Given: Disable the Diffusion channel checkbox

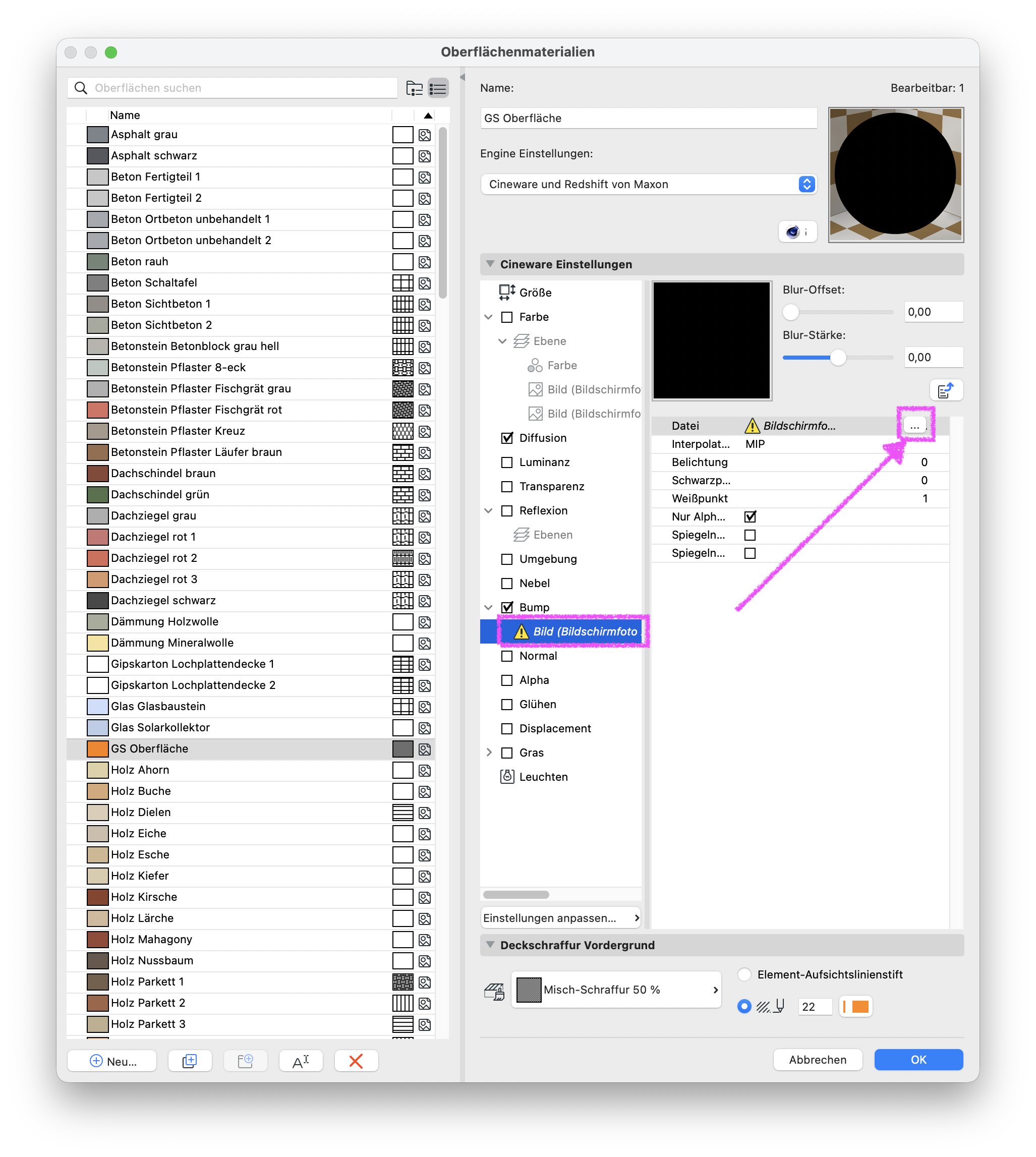Looking at the screenshot, I should 506,438.
